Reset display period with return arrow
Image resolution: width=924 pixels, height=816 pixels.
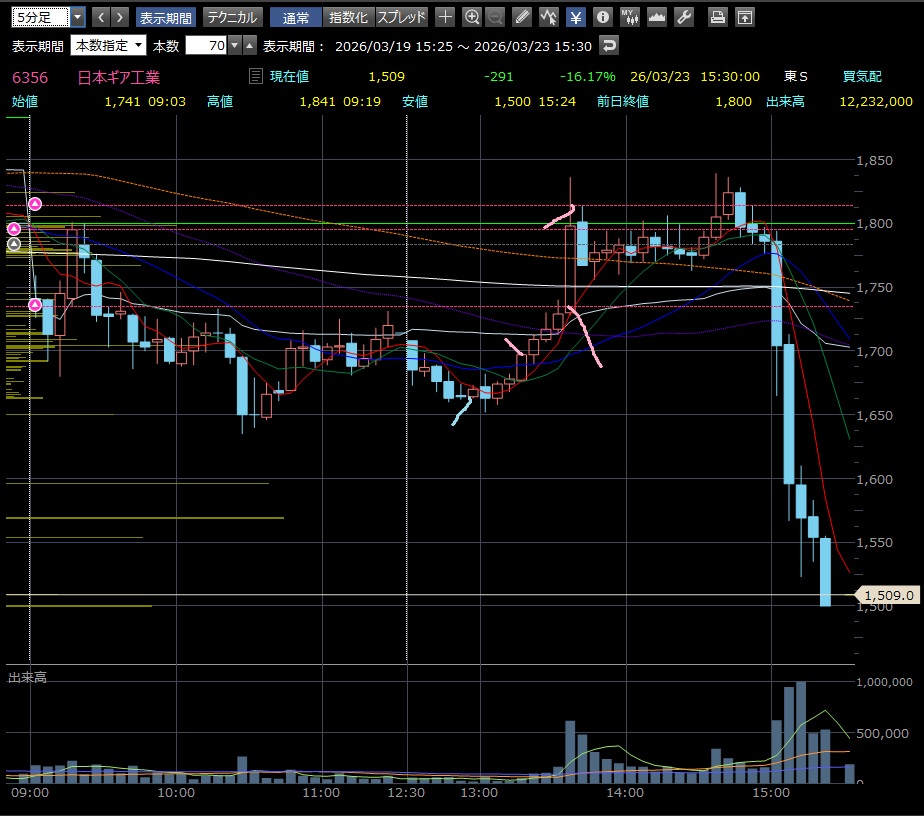(608, 45)
